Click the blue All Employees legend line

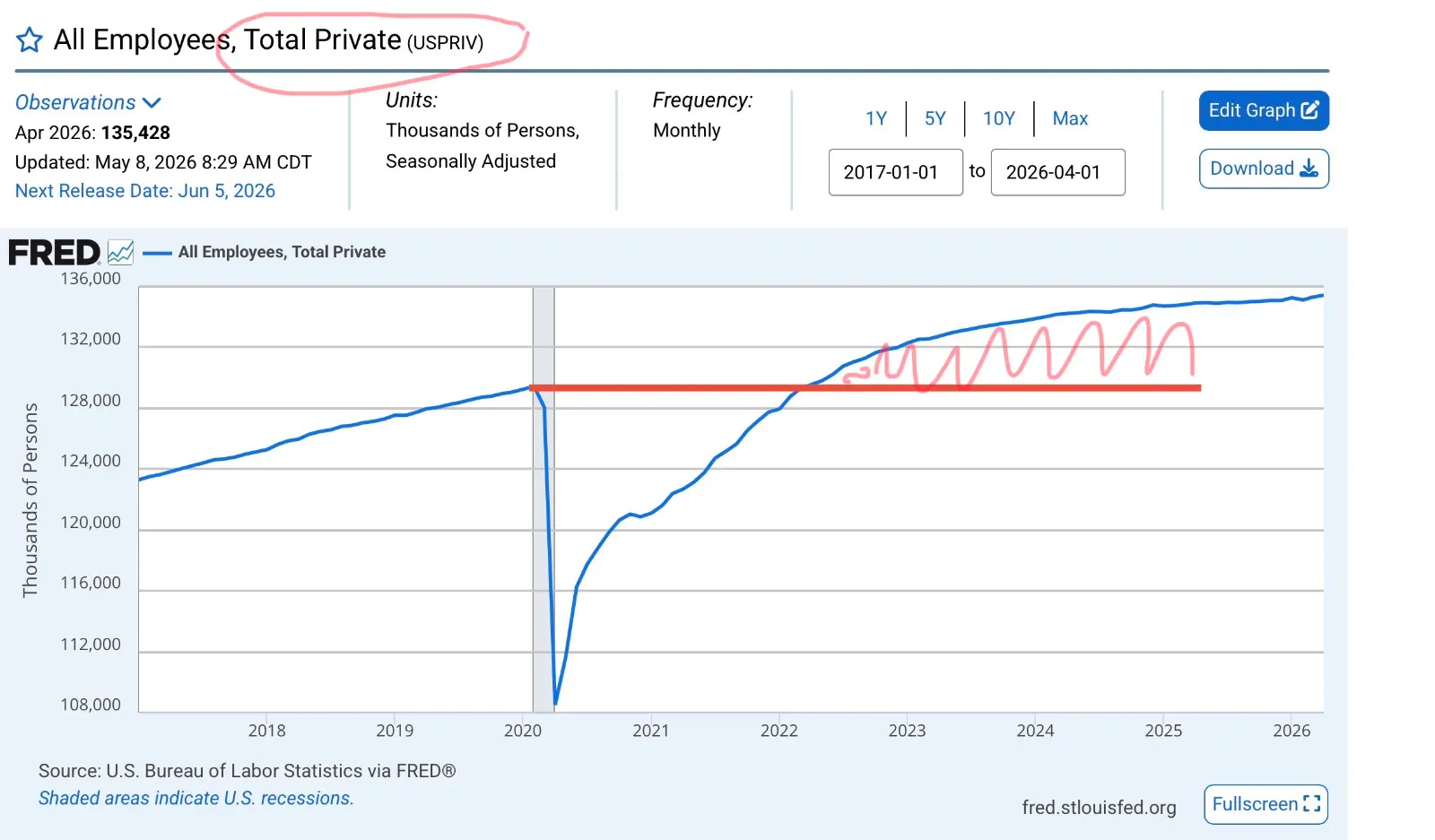pos(157,253)
